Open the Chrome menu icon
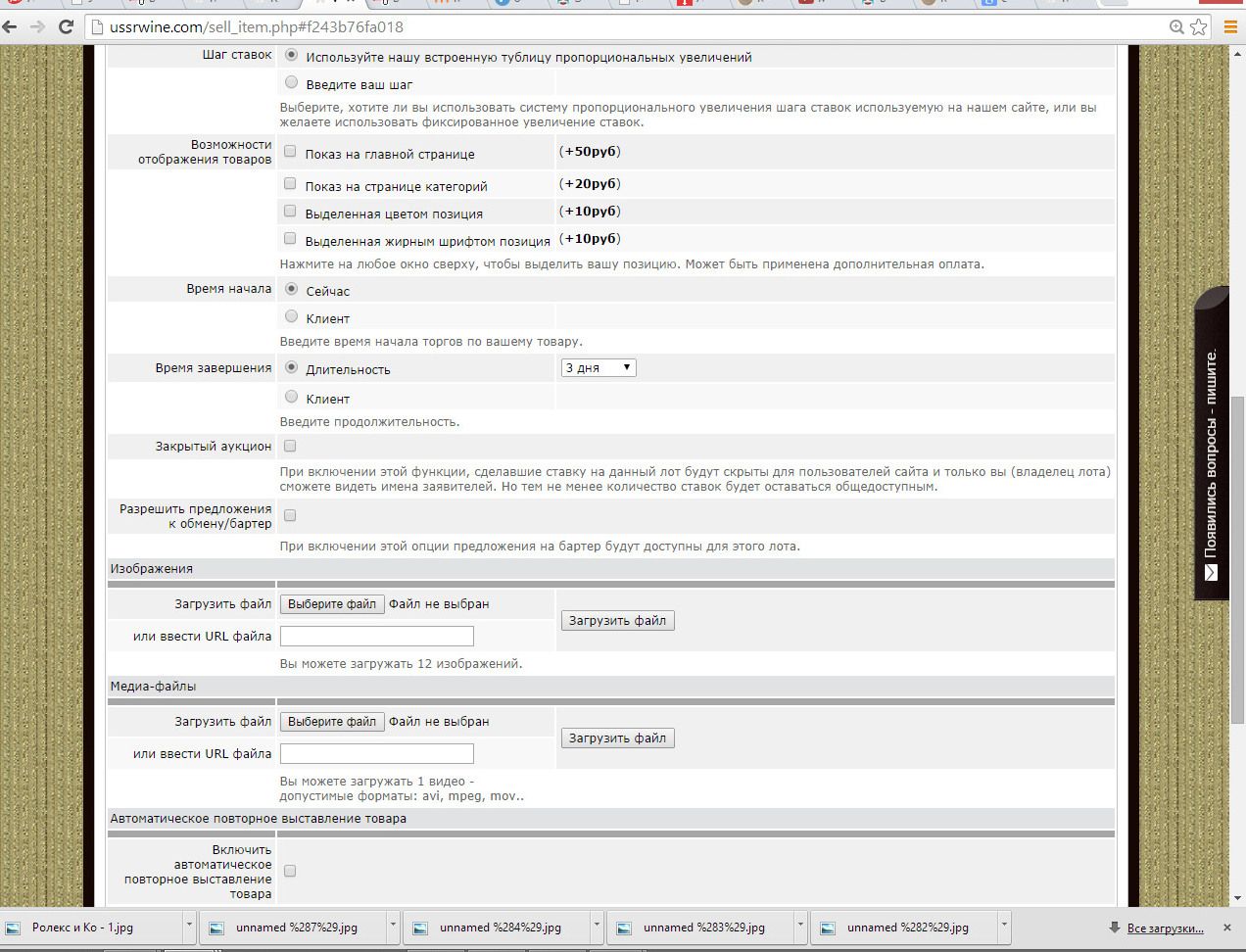Screen dimensions: 1246x952 tap(1230, 27)
